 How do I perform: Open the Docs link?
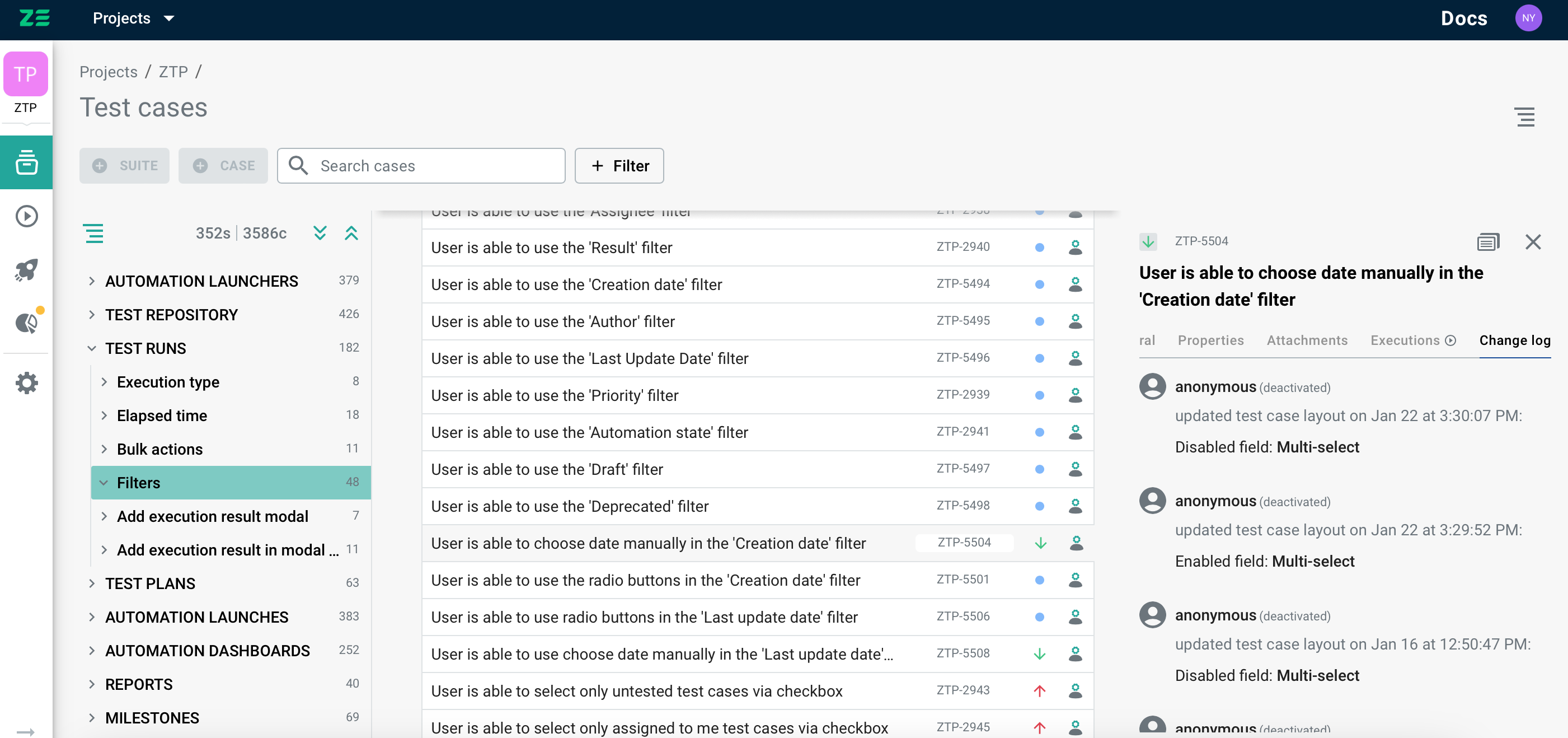(x=1463, y=18)
